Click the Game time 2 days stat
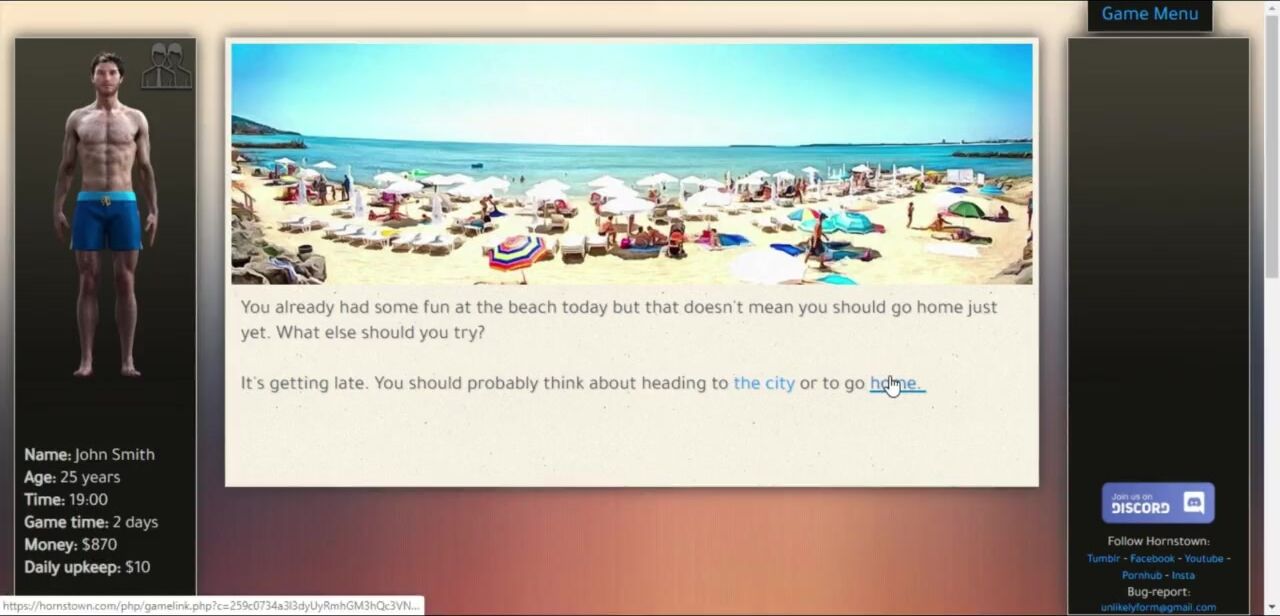This screenshot has width=1280, height=616. click(x=91, y=522)
